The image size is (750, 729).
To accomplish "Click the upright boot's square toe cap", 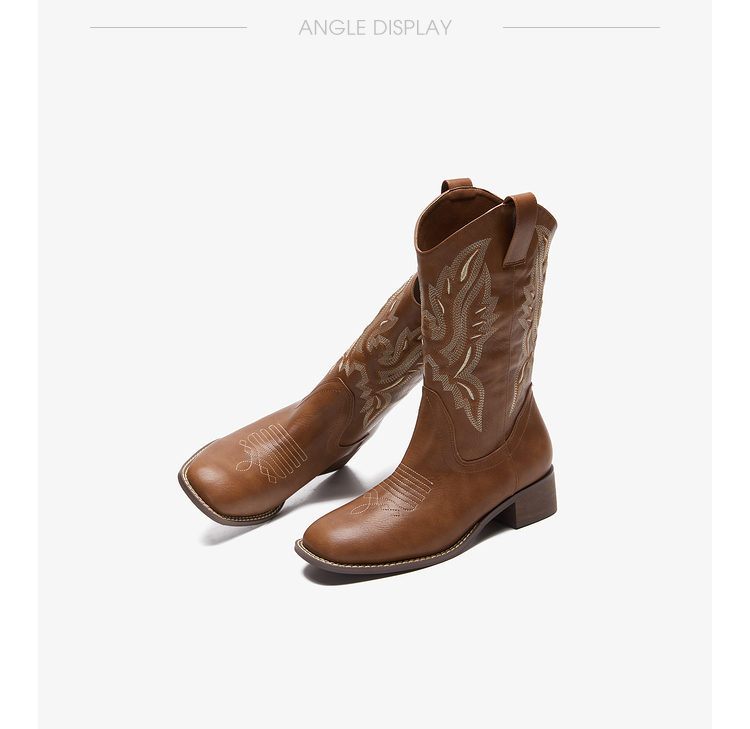I will pyautogui.click(x=335, y=536).
